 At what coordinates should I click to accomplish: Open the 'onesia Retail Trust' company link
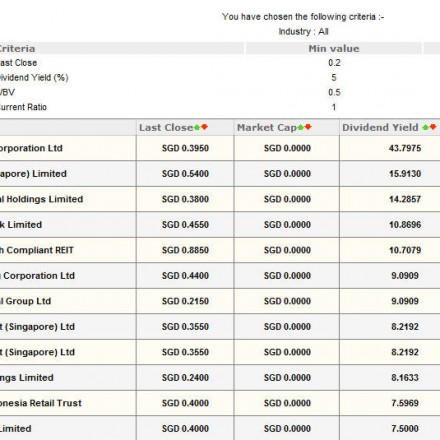pos(41,403)
